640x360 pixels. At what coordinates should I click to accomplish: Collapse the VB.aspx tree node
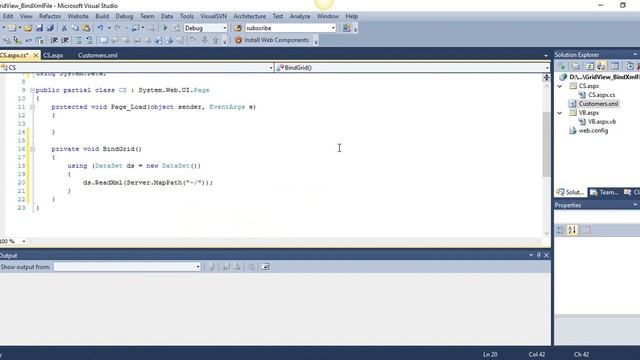pos(560,113)
